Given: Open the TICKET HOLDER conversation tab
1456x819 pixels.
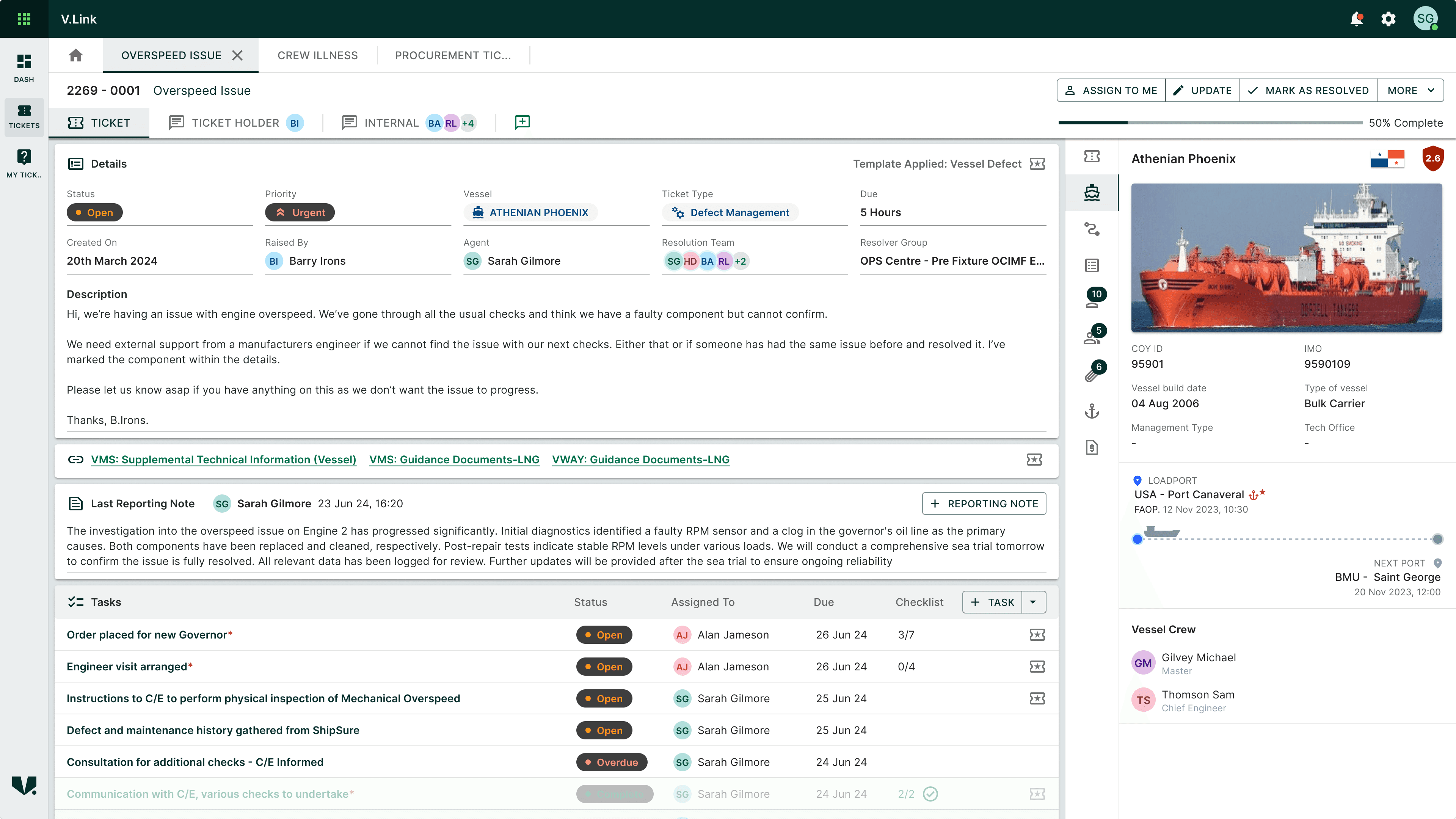Looking at the screenshot, I should 235,122.
